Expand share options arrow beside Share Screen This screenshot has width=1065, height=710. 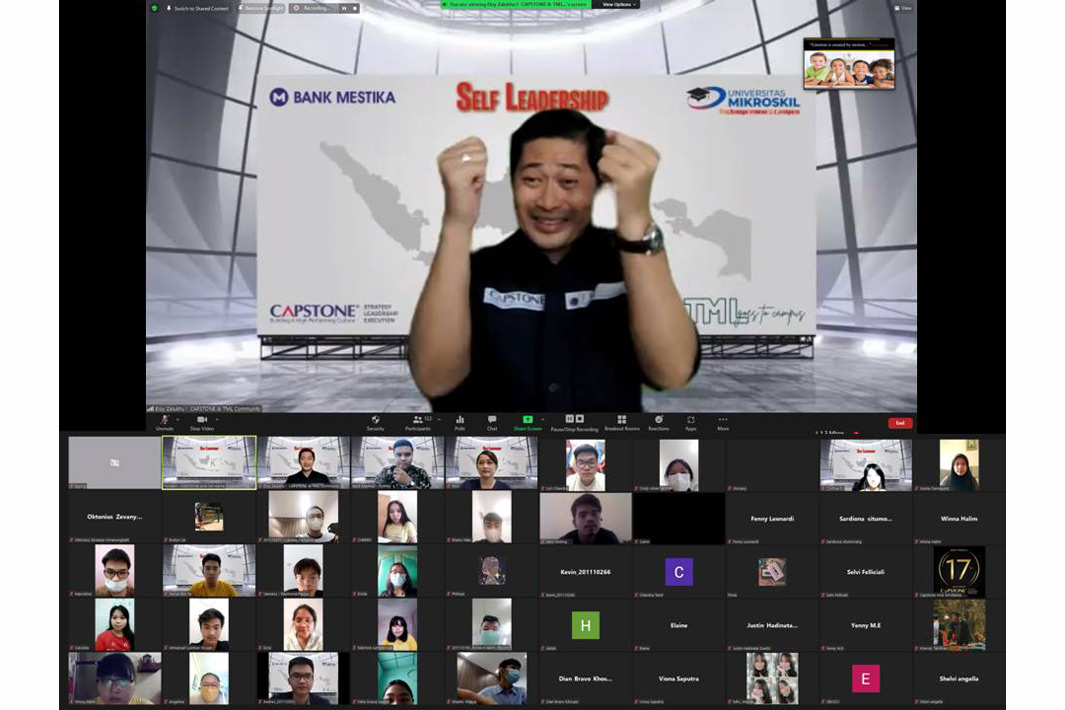pyautogui.click(x=543, y=420)
